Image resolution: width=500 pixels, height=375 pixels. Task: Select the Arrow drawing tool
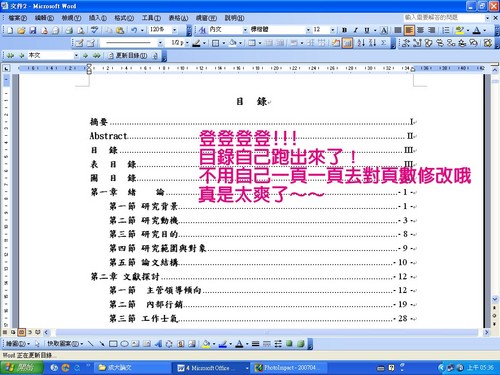(x=102, y=344)
